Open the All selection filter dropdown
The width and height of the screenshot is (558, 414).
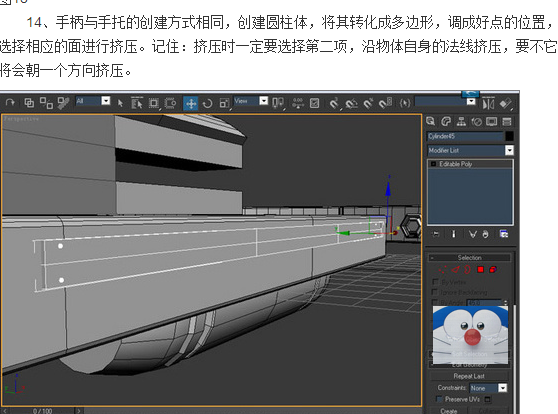[x=106, y=101]
